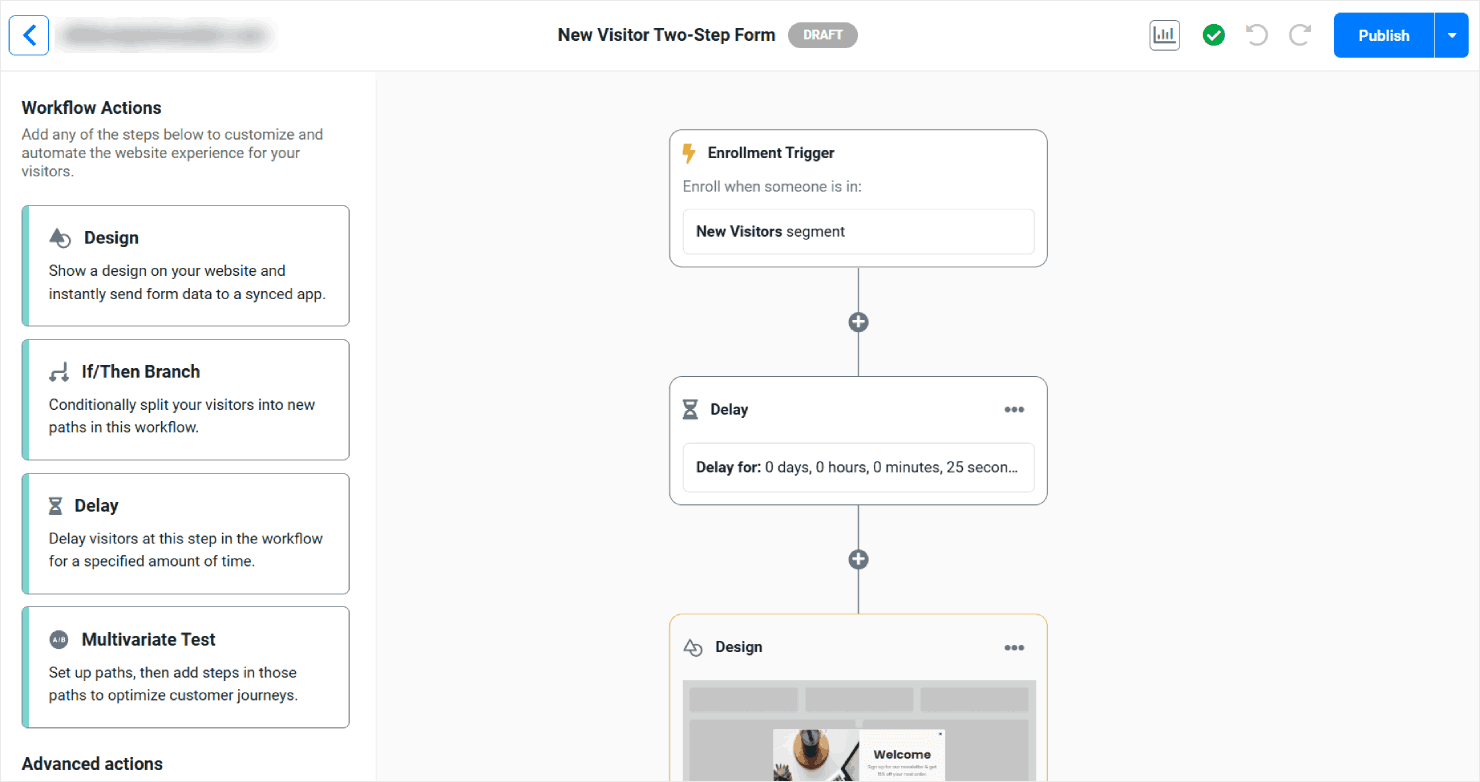Click the hourglass icon on the Delay node
This screenshot has height=782, width=1480.
[690, 408]
